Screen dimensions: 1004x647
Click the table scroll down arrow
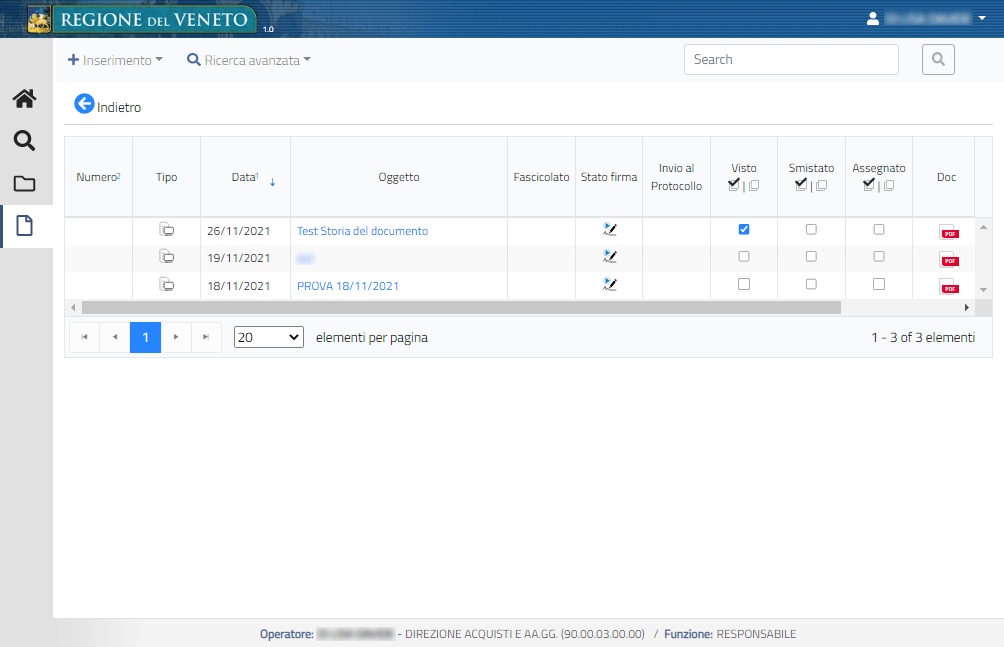[x=984, y=290]
